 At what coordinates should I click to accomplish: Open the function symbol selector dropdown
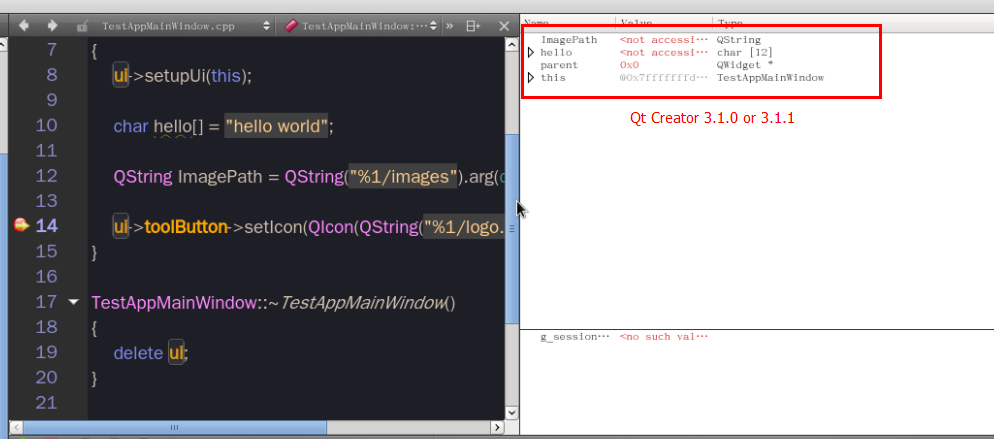coord(432,26)
